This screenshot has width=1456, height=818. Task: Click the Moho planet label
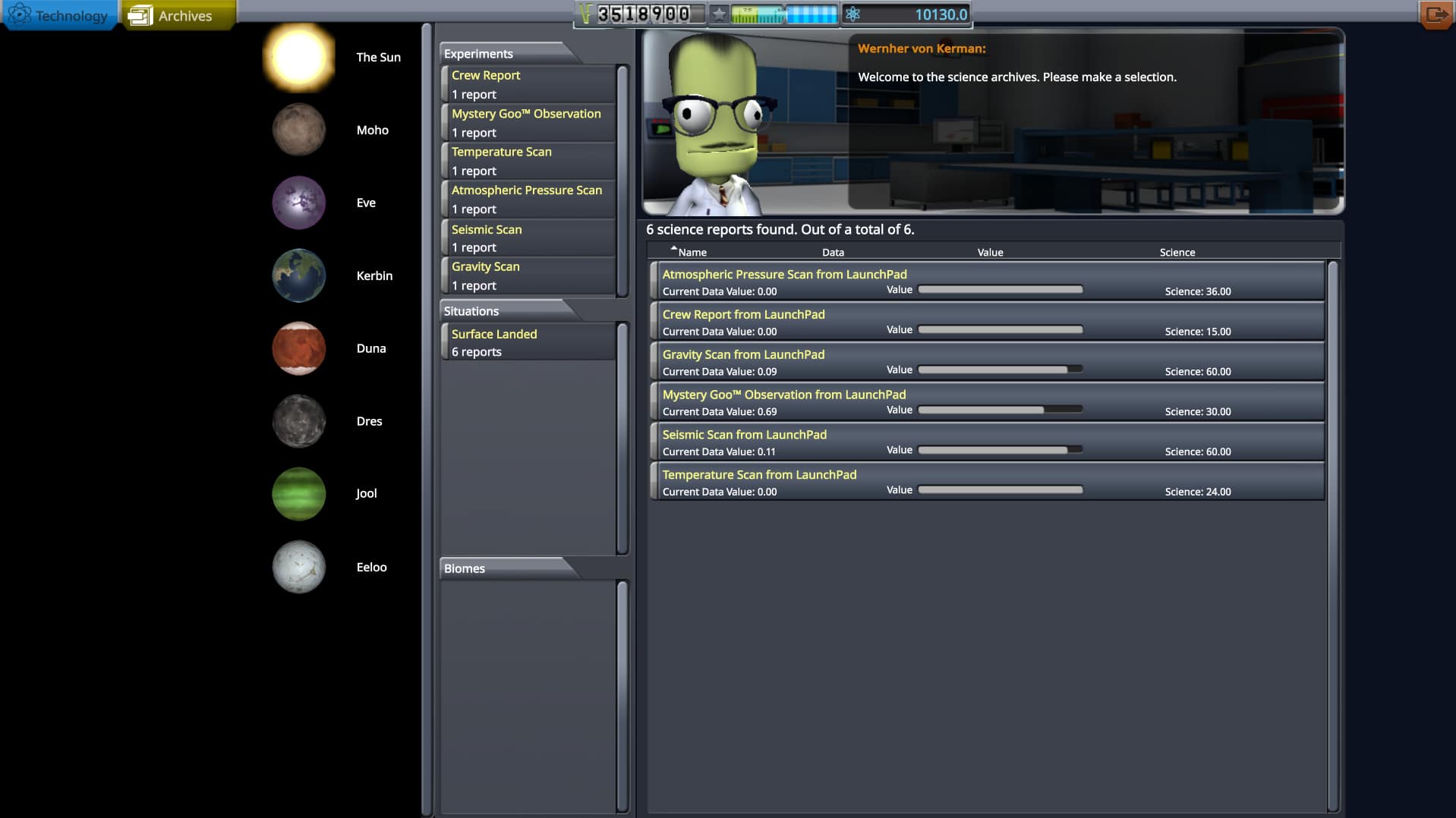(372, 130)
